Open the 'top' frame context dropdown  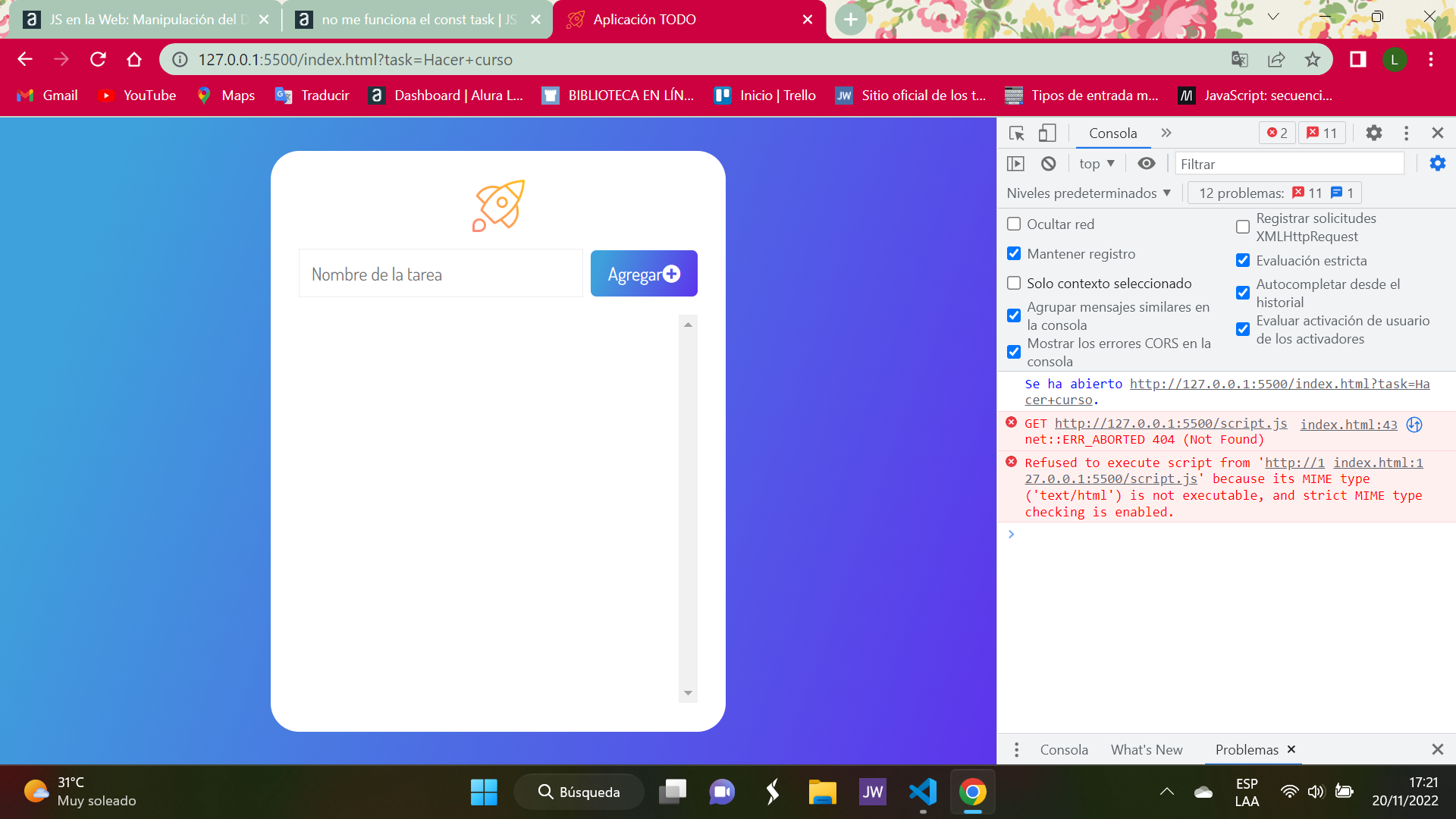[1096, 163]
